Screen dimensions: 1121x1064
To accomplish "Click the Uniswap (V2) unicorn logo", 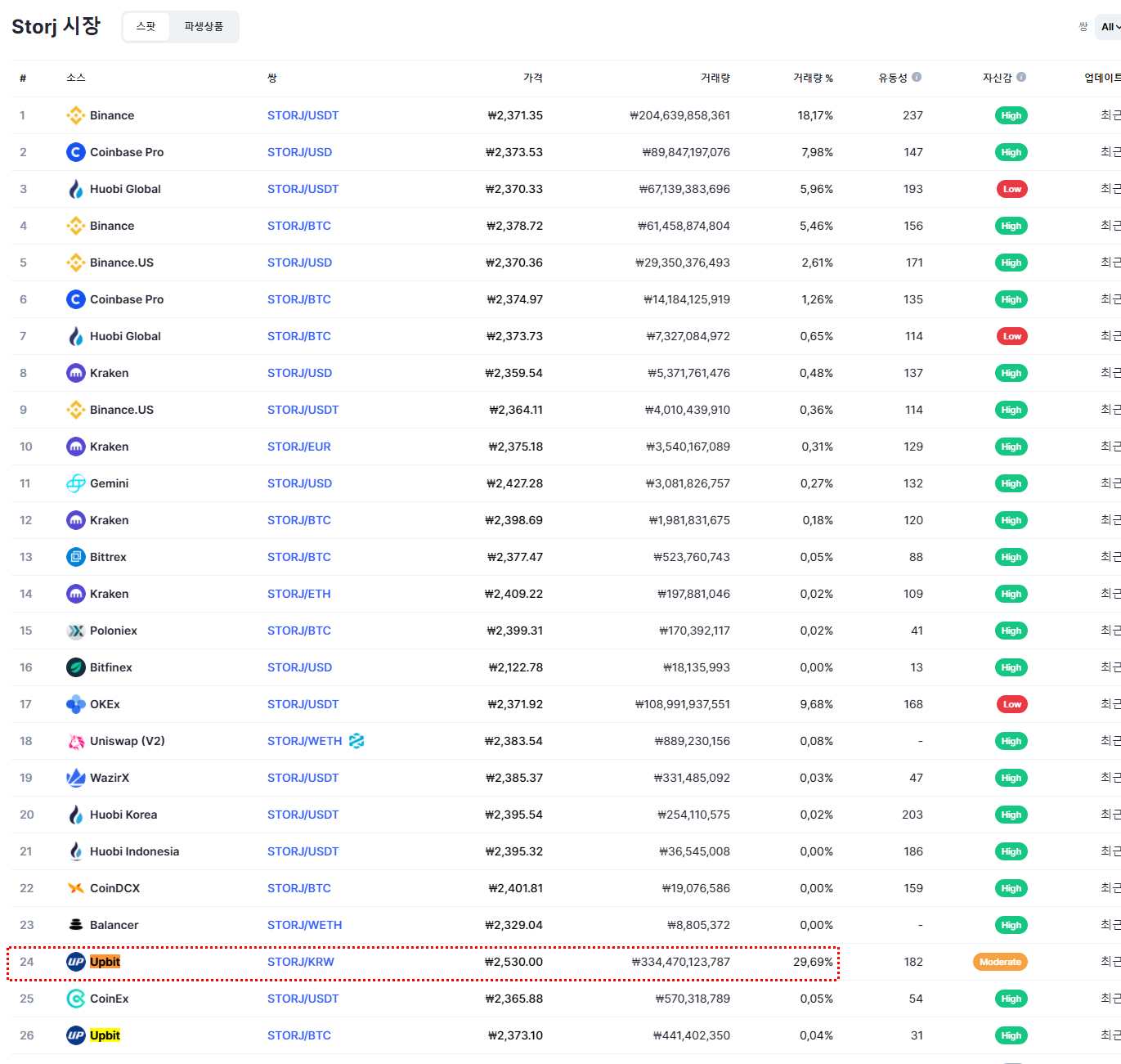I will tap(76, 741).
